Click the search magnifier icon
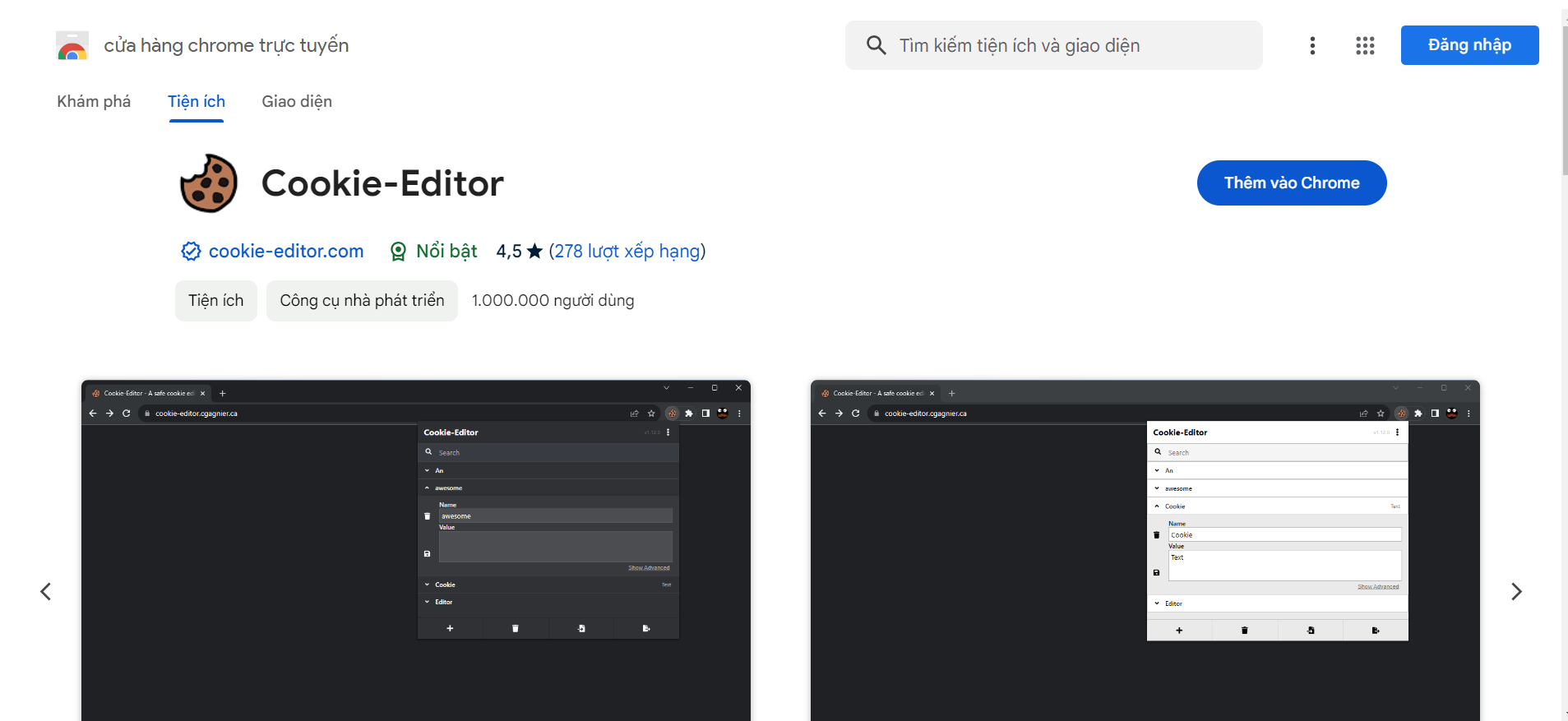 [x=876, y=45]
